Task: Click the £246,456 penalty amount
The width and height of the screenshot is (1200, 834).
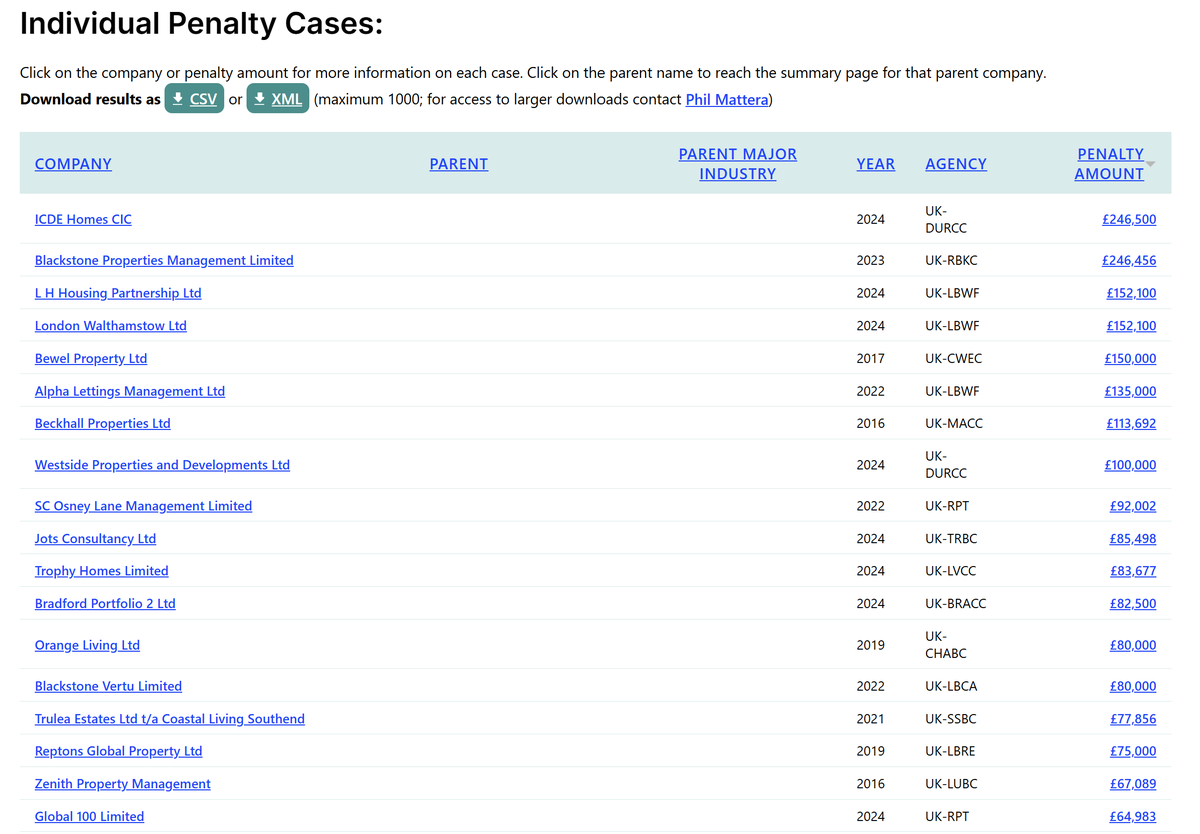Action: click(x=1129, y=260)
